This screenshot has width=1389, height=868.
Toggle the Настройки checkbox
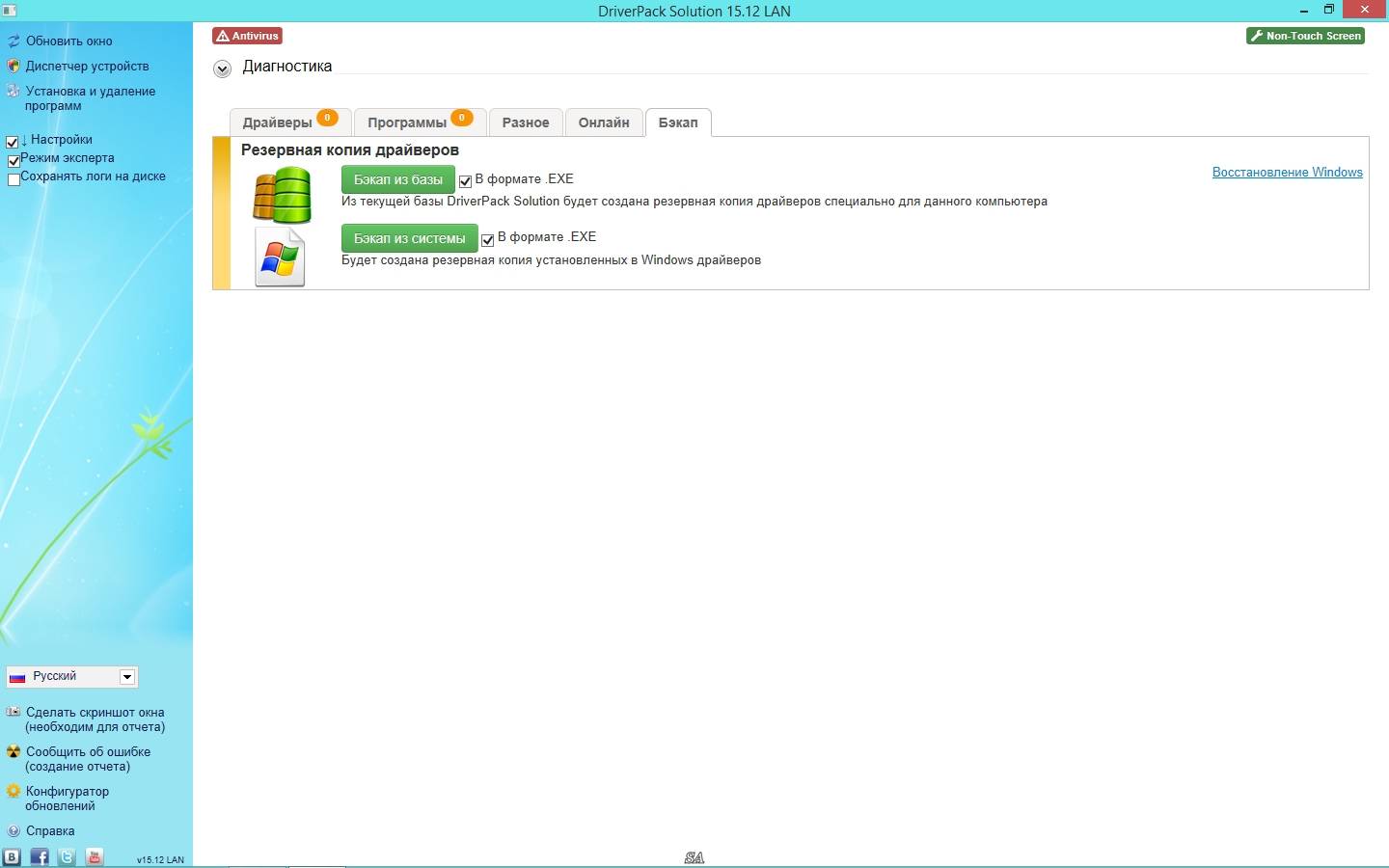13,142
